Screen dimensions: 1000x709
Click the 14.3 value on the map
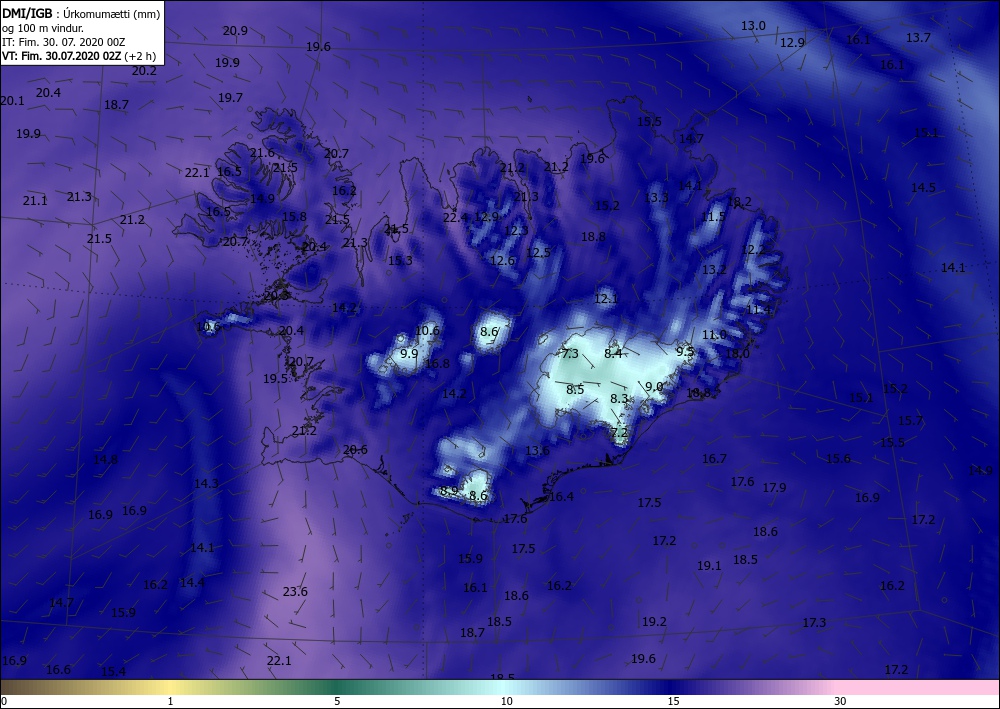click(x=206, y=484)
